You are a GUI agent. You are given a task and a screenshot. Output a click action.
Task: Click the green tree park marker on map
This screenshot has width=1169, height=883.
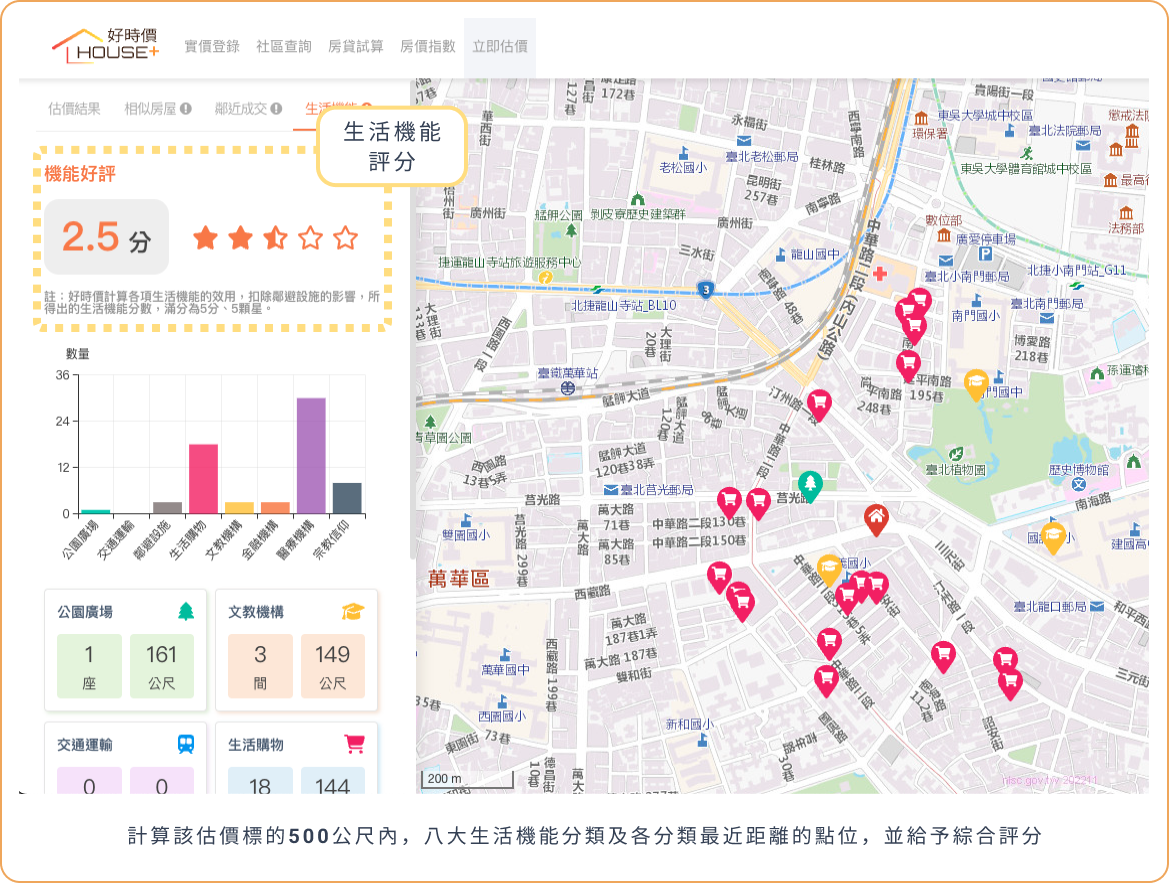point(810,485)
